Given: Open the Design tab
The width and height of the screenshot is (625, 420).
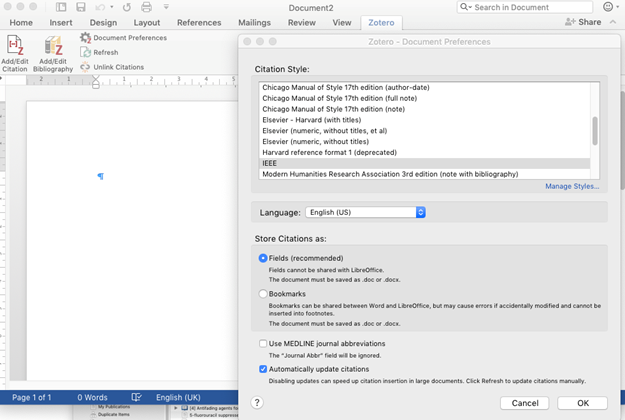Looking at the screenshot, I should (103, 23).
